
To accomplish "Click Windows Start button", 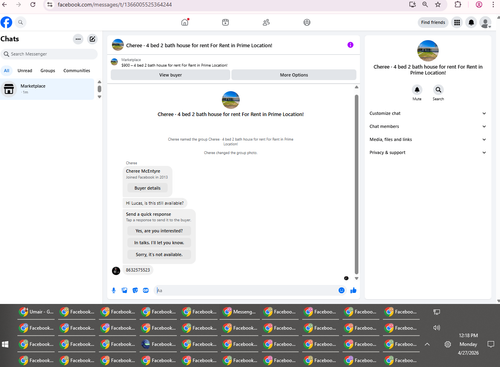I will [x=5, y=344].
